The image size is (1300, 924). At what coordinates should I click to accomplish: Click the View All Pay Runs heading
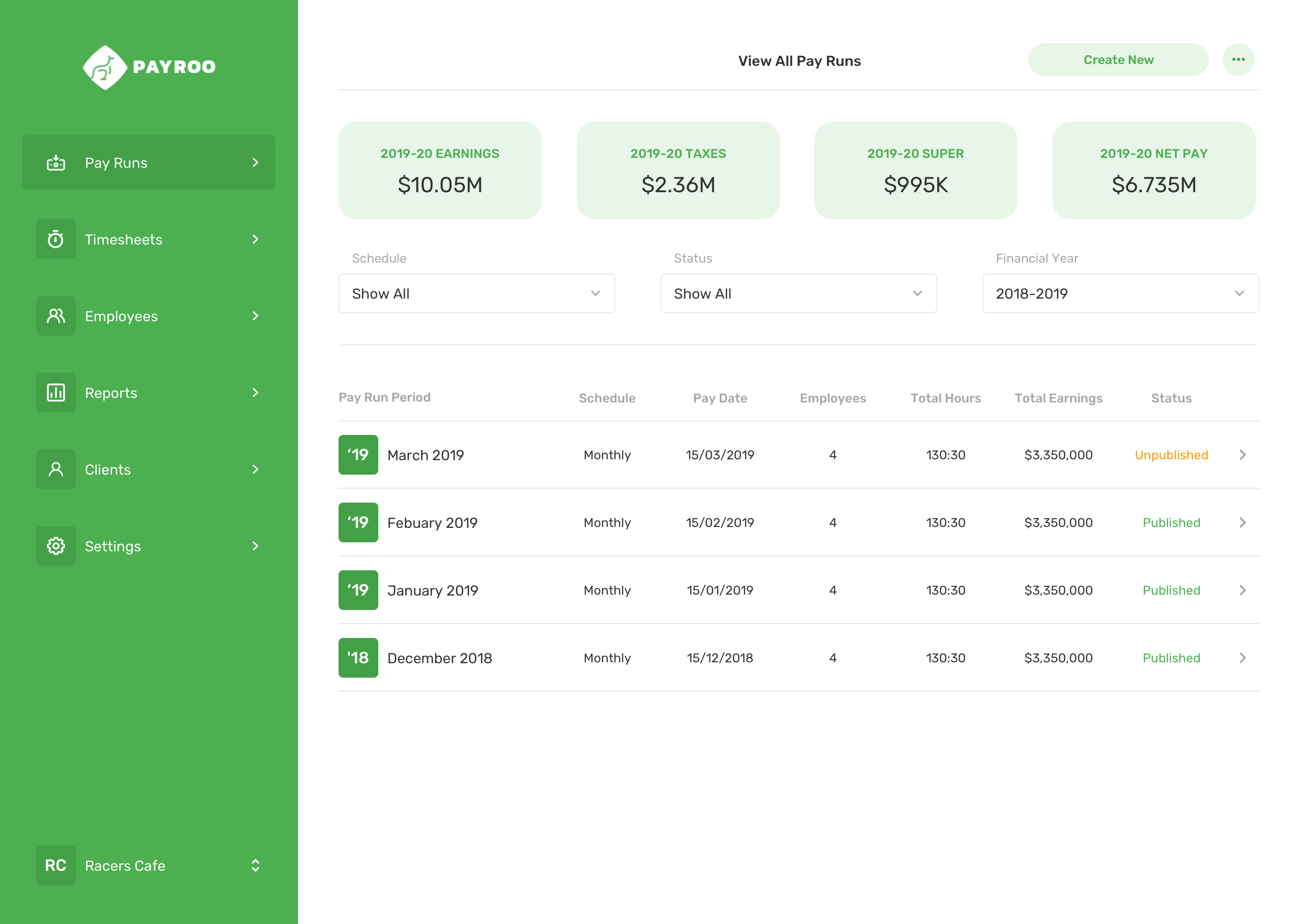[x=800, y=61]
